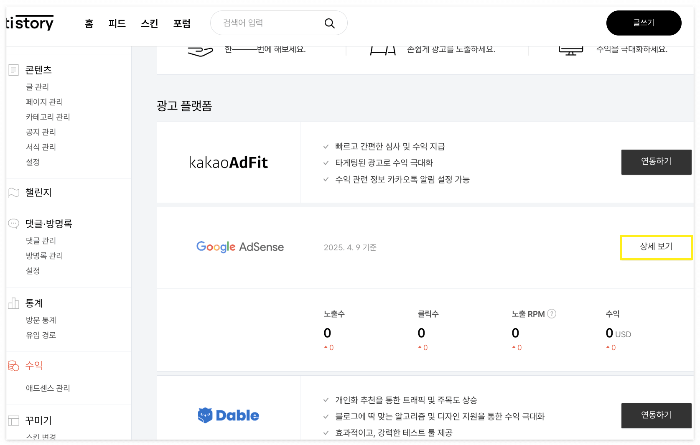Click the tistory logo
The width and height of the screenshot is (700, 445).
click(x=29, y=23)
